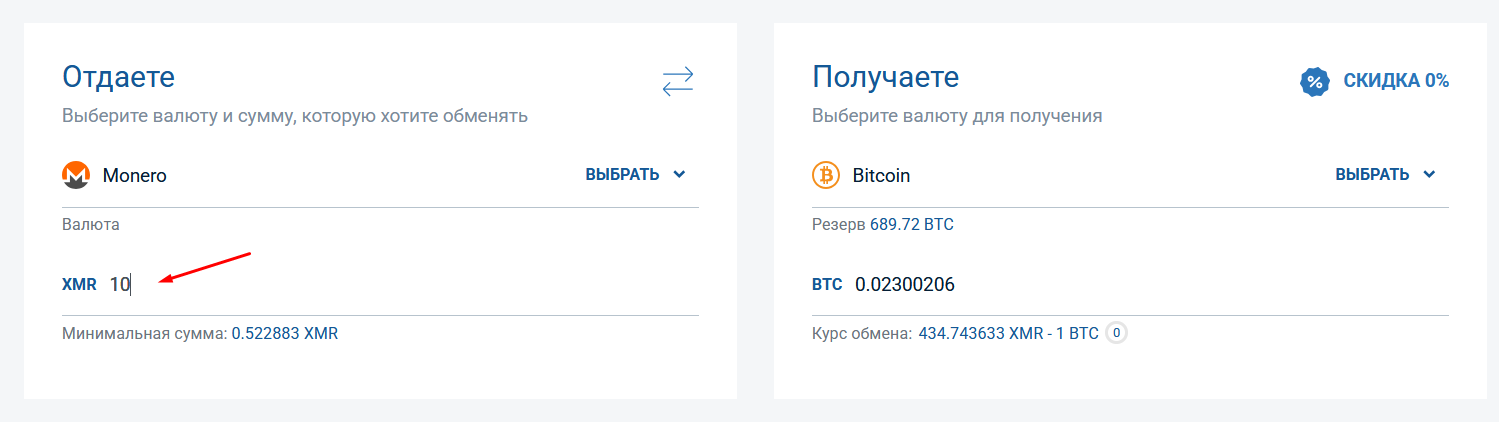Click reserve value 689.72 BTC
The width and height of the screenshot is (1499, 422).
[x=912, y=224]
